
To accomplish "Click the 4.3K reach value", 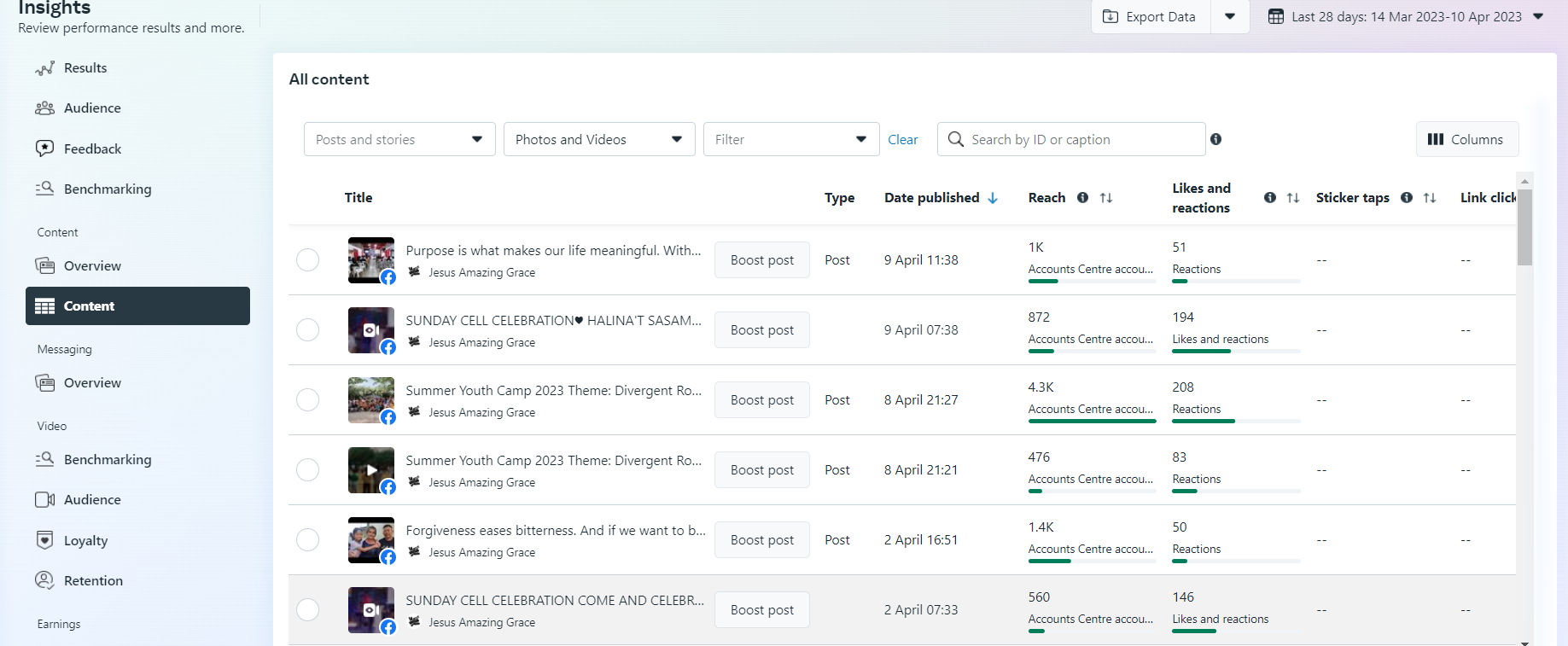I will (x=1040, y=387).
